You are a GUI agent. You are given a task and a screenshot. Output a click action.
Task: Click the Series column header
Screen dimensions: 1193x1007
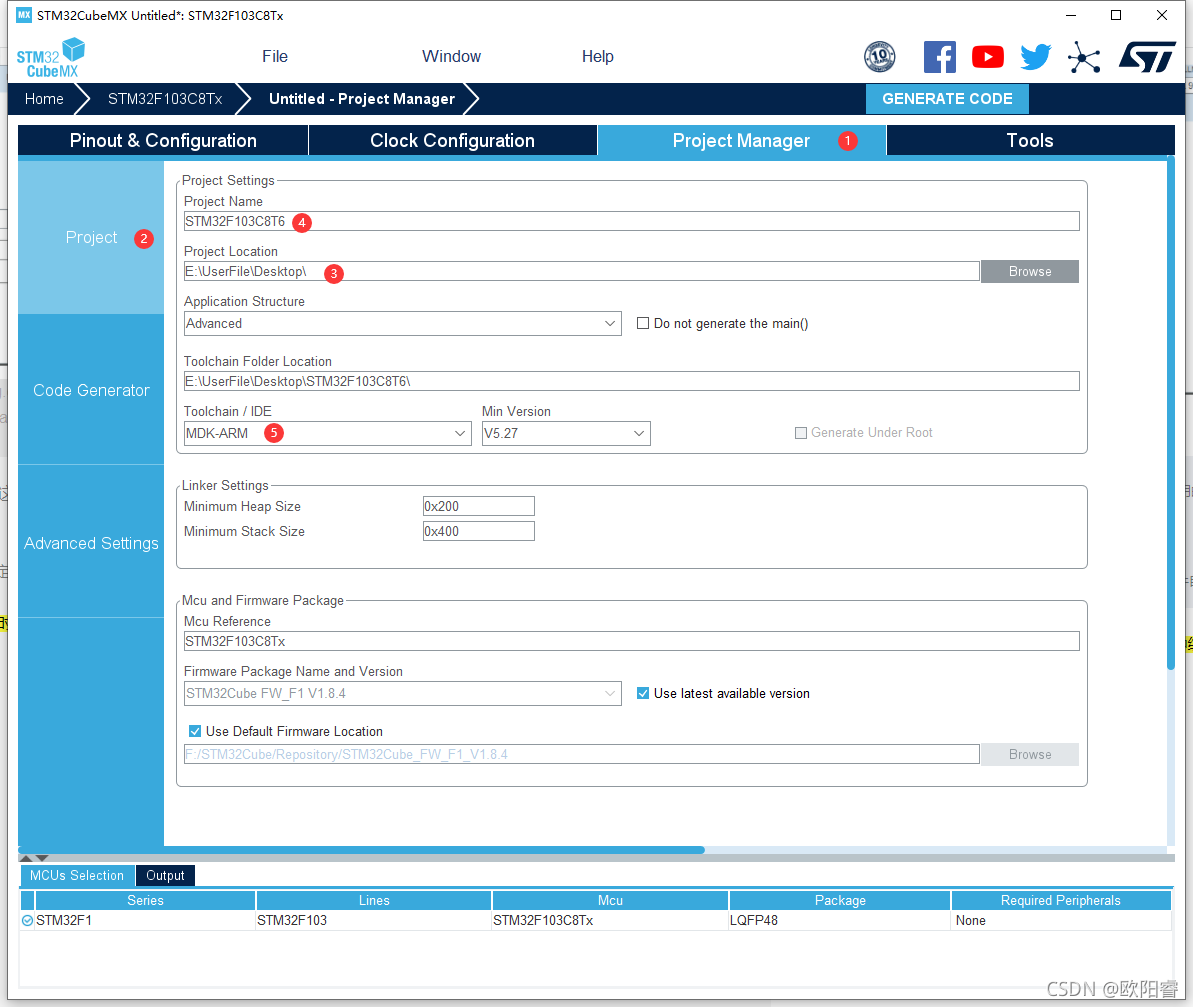pos(145,901)
